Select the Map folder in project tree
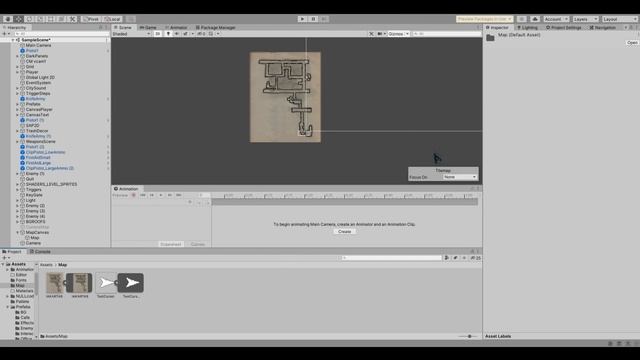The height and width of the screenshot is (360, 640). click(x=20, y=285)
